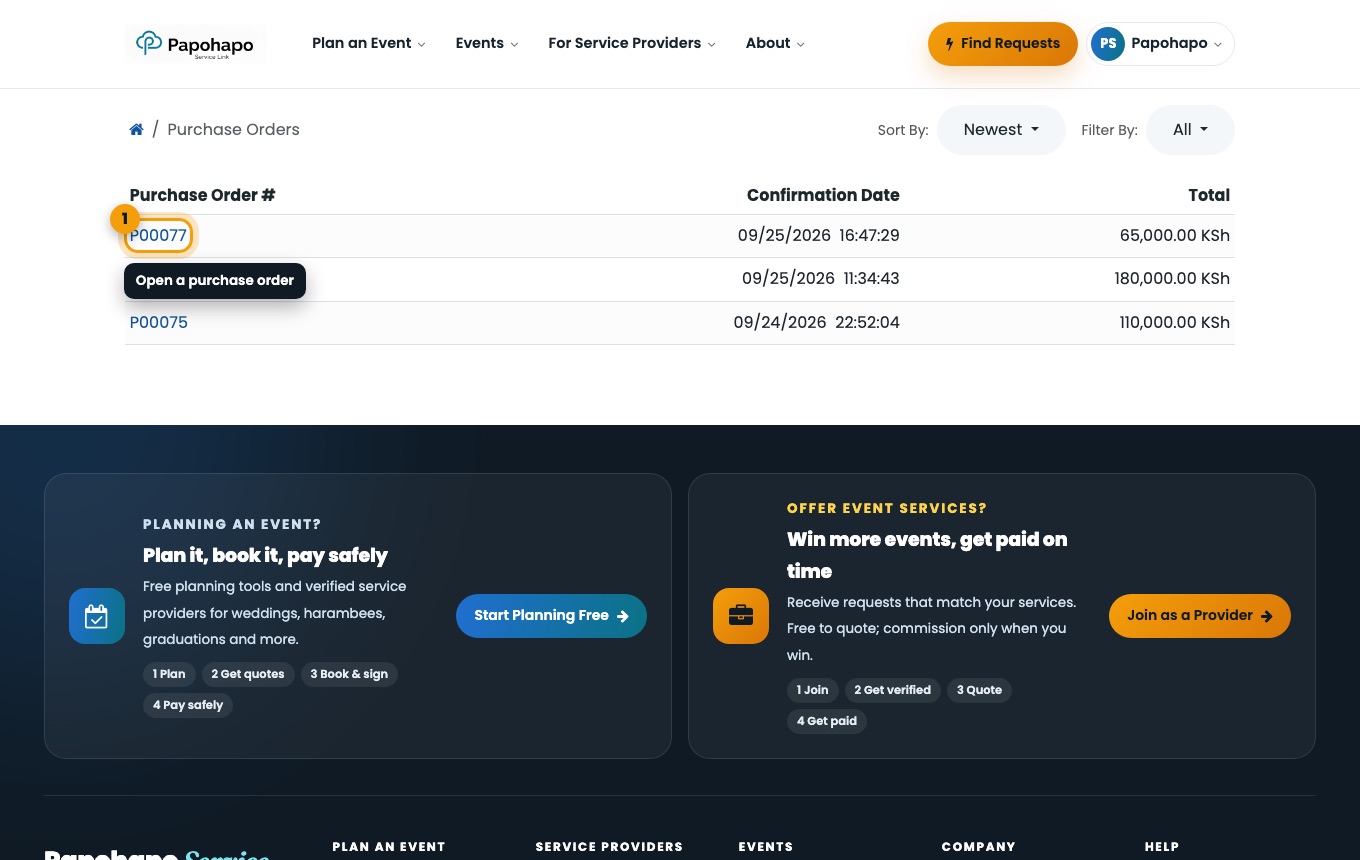1360x860 pixels.
Task: Click the 110,000.00 KSh total
Action: pos(1174,323)
